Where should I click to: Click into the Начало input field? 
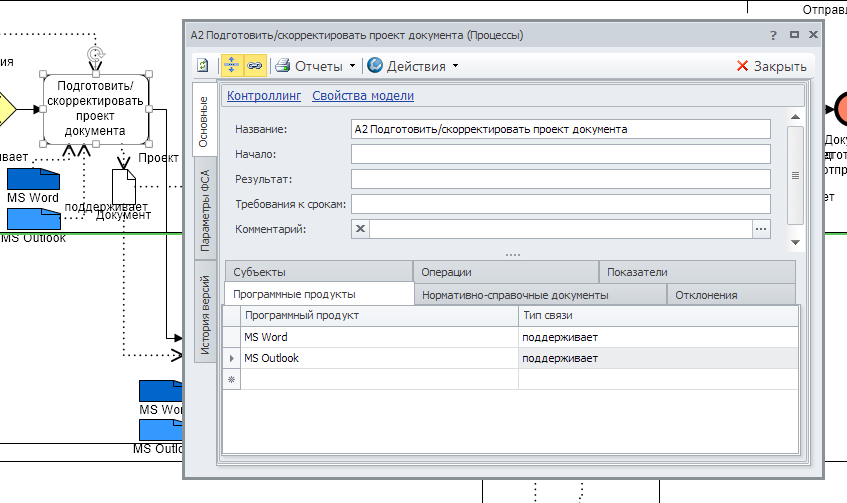tap(560, 154)
